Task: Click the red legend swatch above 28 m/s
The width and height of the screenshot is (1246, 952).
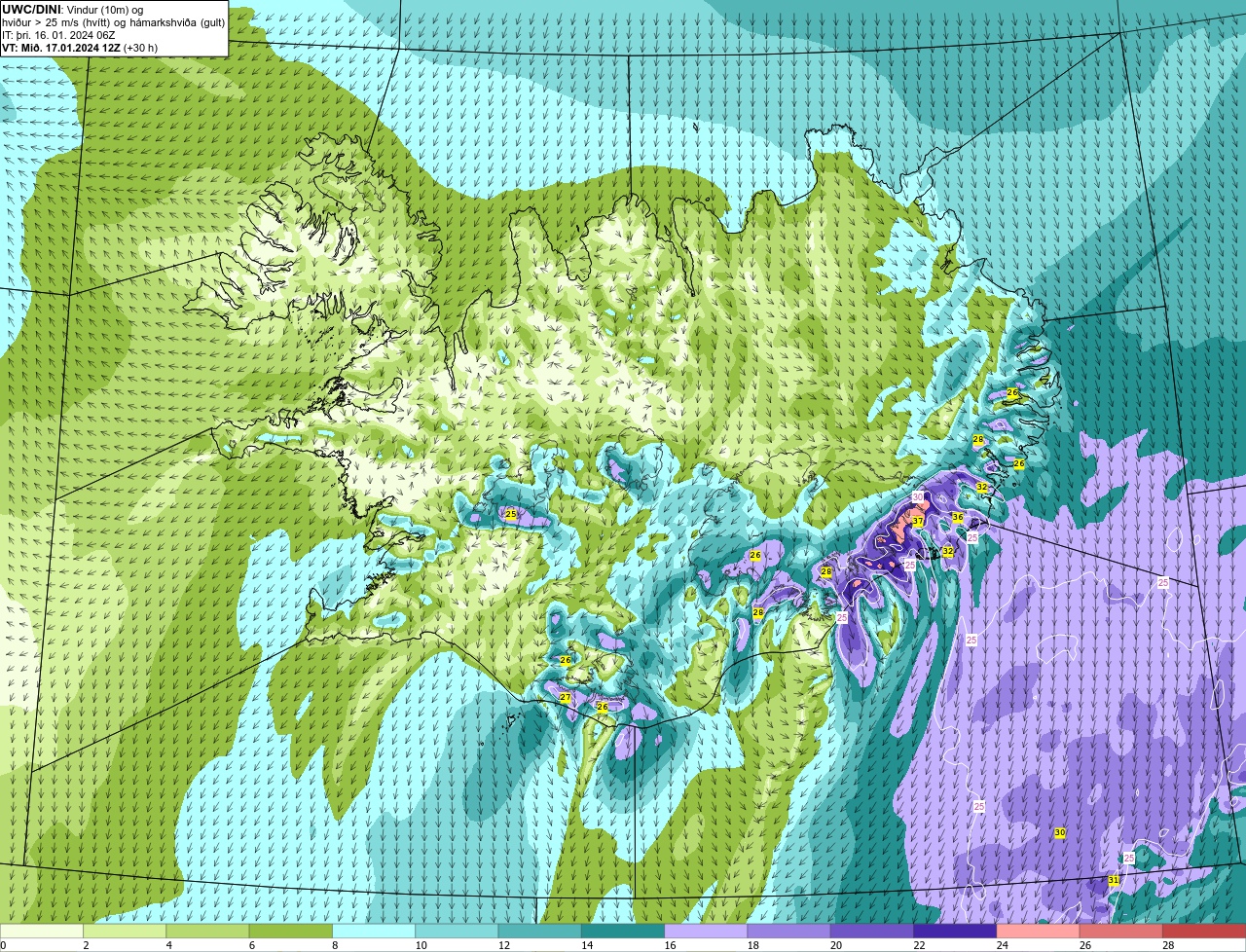Action: point(1204,932)
